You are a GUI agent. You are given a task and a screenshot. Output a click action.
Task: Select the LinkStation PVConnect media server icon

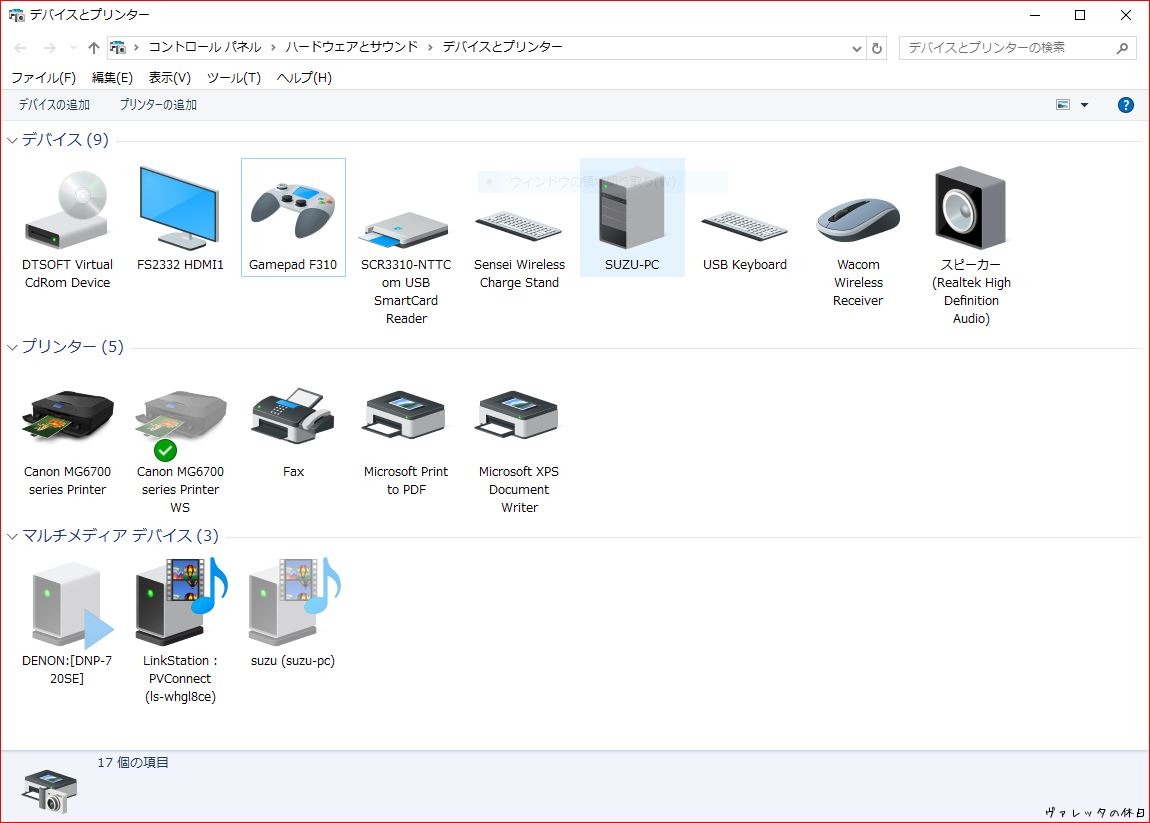(181, 601)
